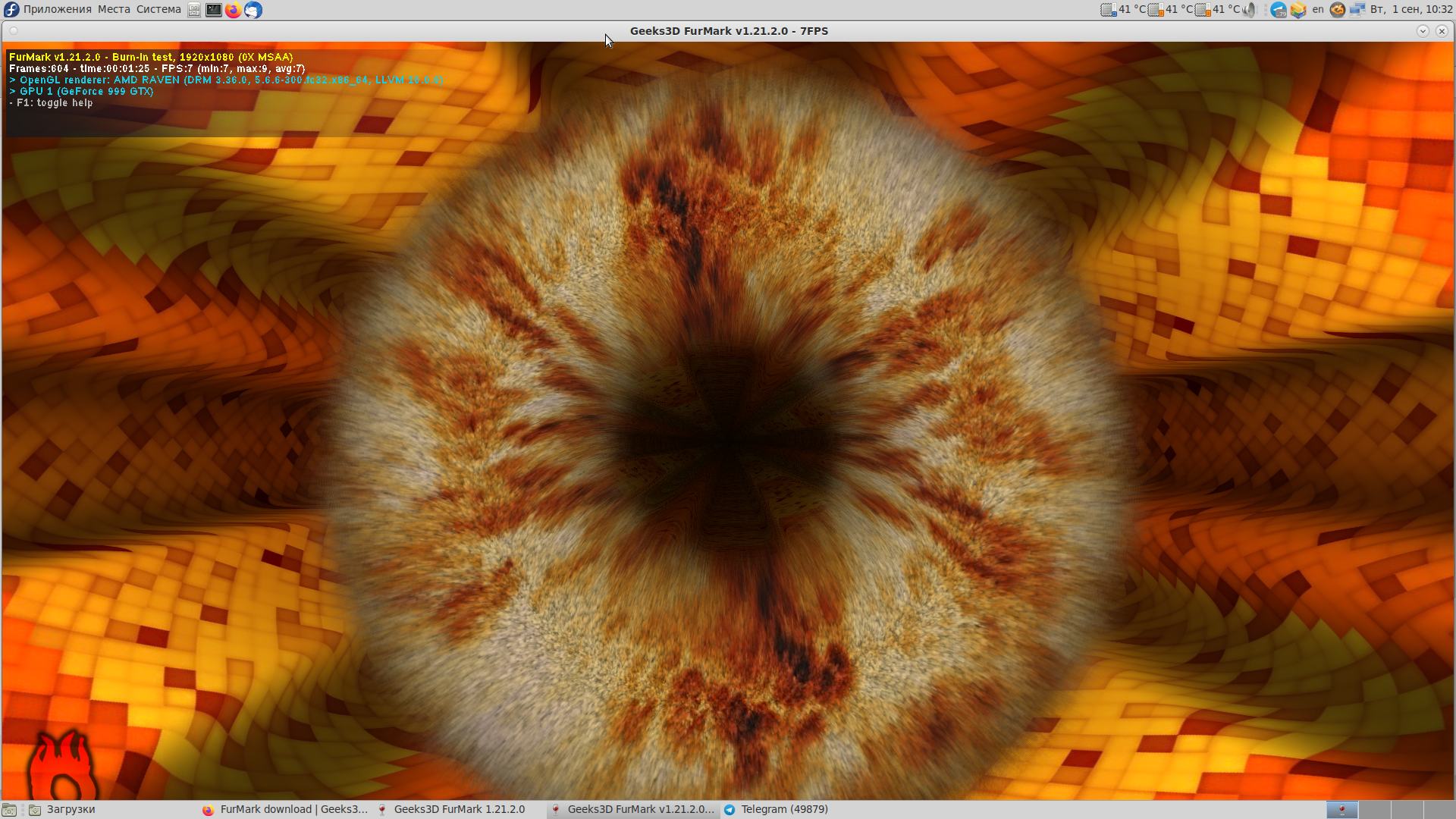Viewport: 1456px width, 819px height.
Task: Launch the terminal from the top panel
Action: pyautogui.click(x=214, y=10)
